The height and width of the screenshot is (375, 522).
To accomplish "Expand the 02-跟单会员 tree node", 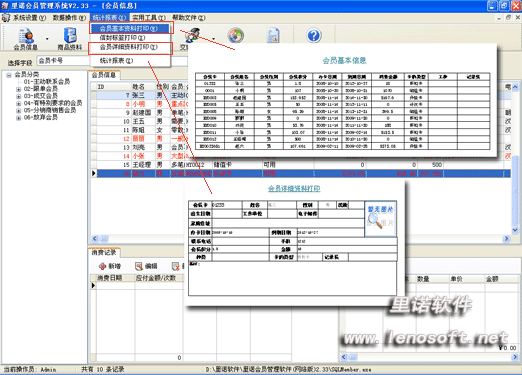I will point(18,89).
